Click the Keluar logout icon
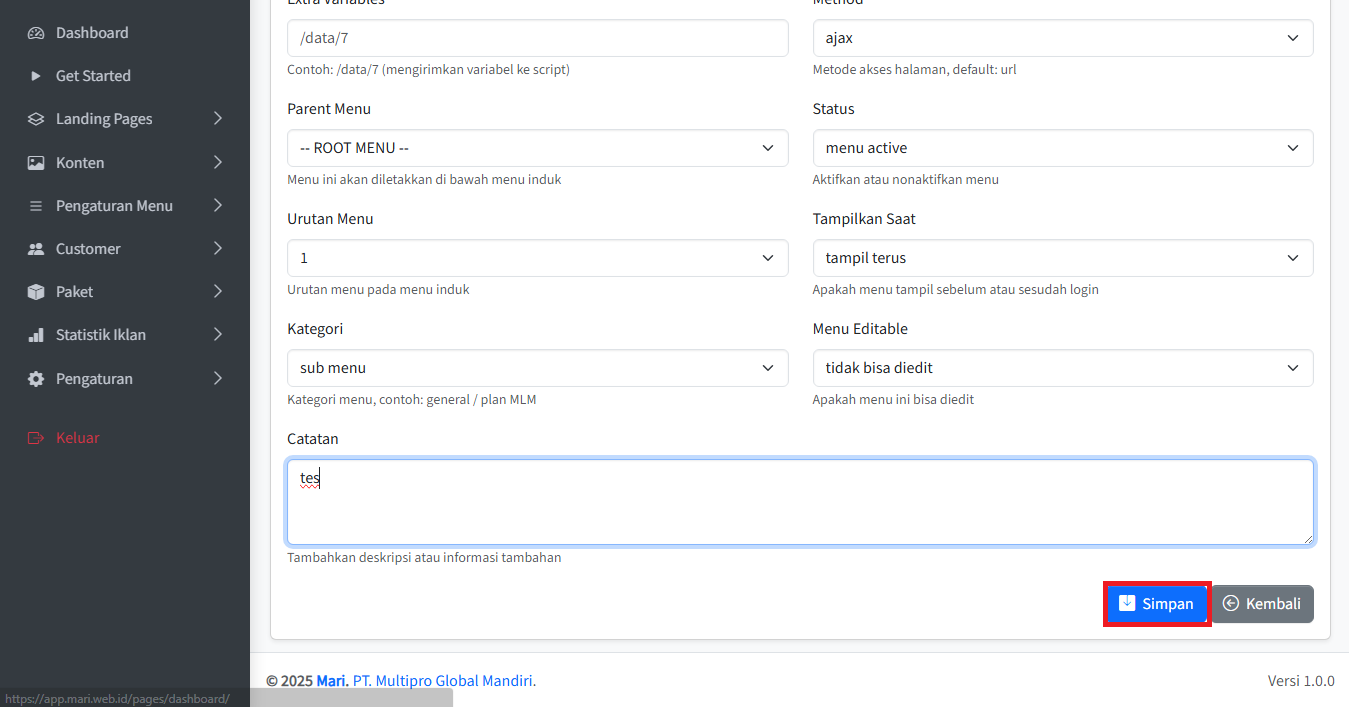This screenshot has width=1349, height=707. pos(36,438)
